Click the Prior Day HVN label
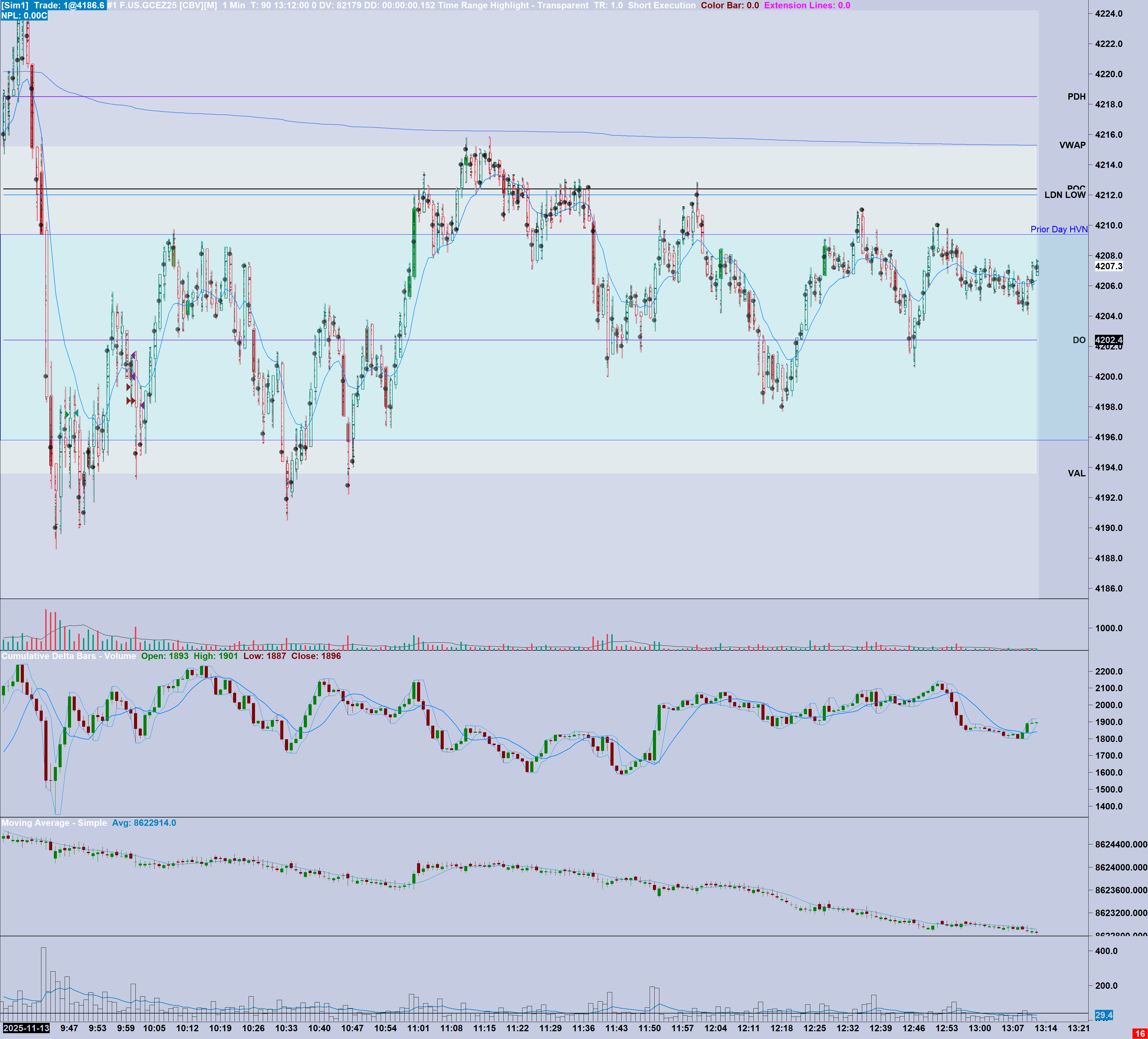This screenshot has height=1039, width=1148. point(1059,229)
